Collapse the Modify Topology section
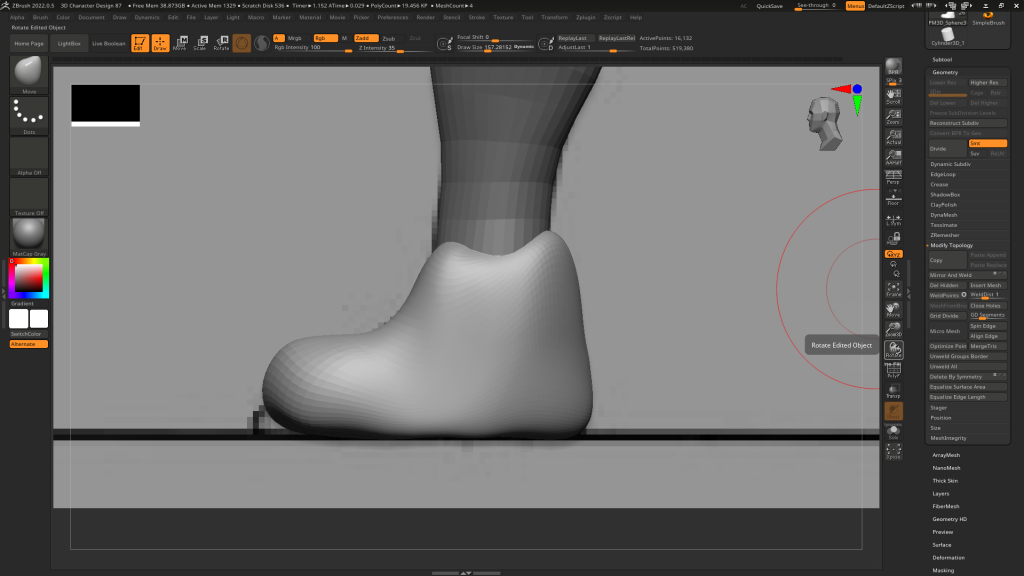 [x=951, y=245]
